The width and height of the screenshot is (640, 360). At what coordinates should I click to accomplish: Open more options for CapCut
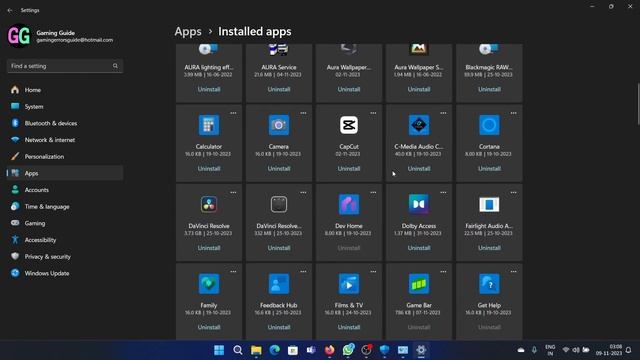tap(373, 113)
